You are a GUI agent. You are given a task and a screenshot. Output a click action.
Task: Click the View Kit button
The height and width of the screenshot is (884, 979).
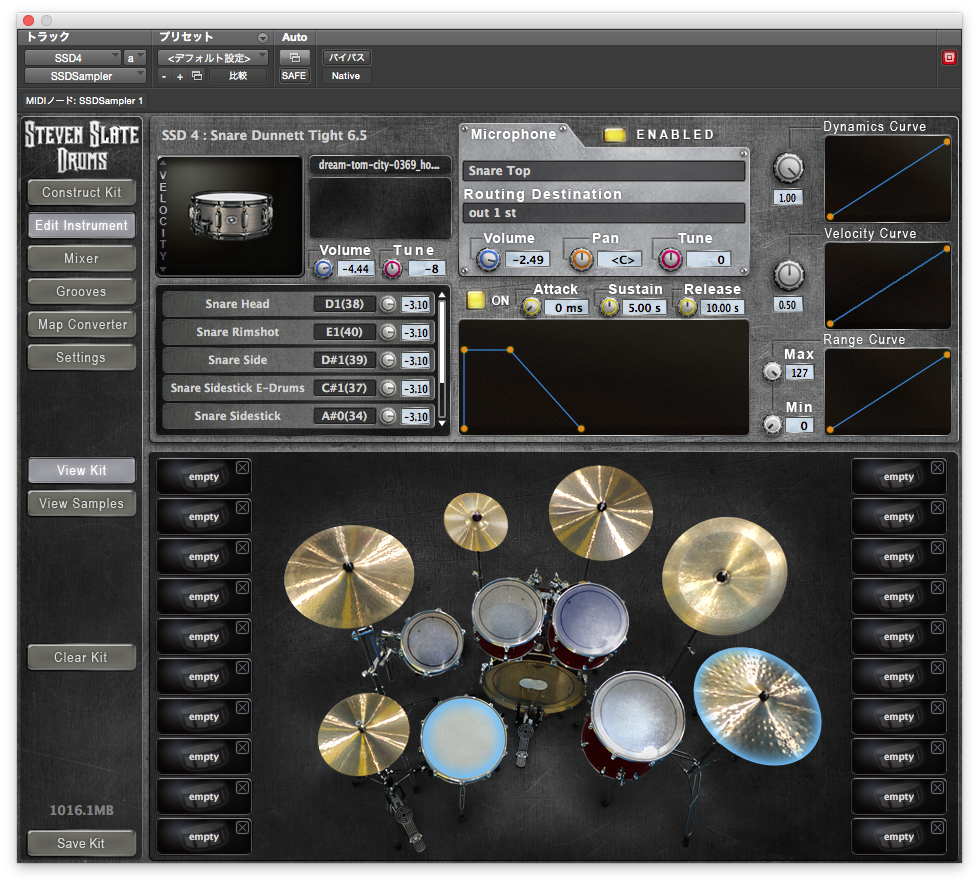point(82,471)
